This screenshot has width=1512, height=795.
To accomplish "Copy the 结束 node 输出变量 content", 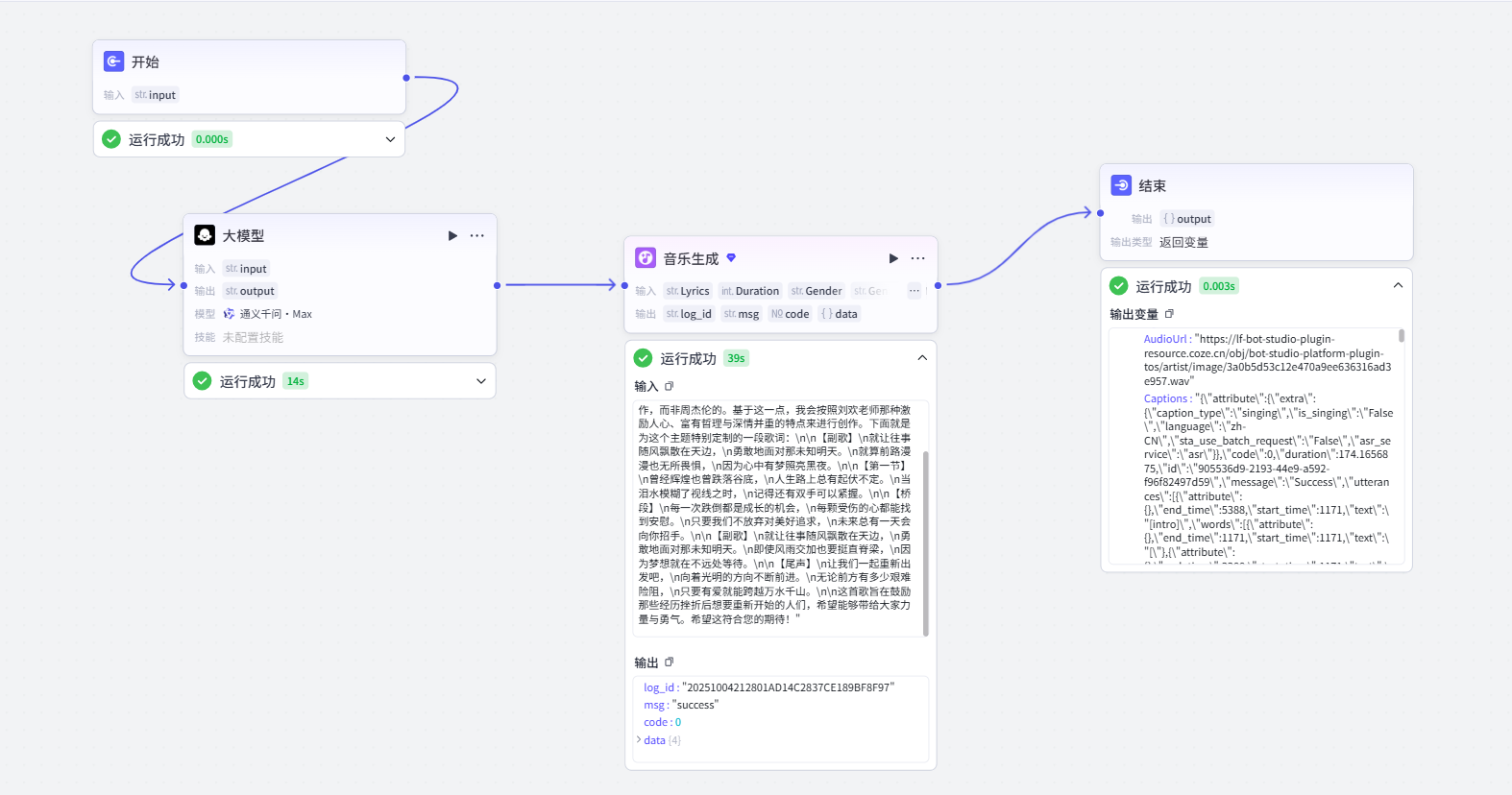I will [1169, 314].
